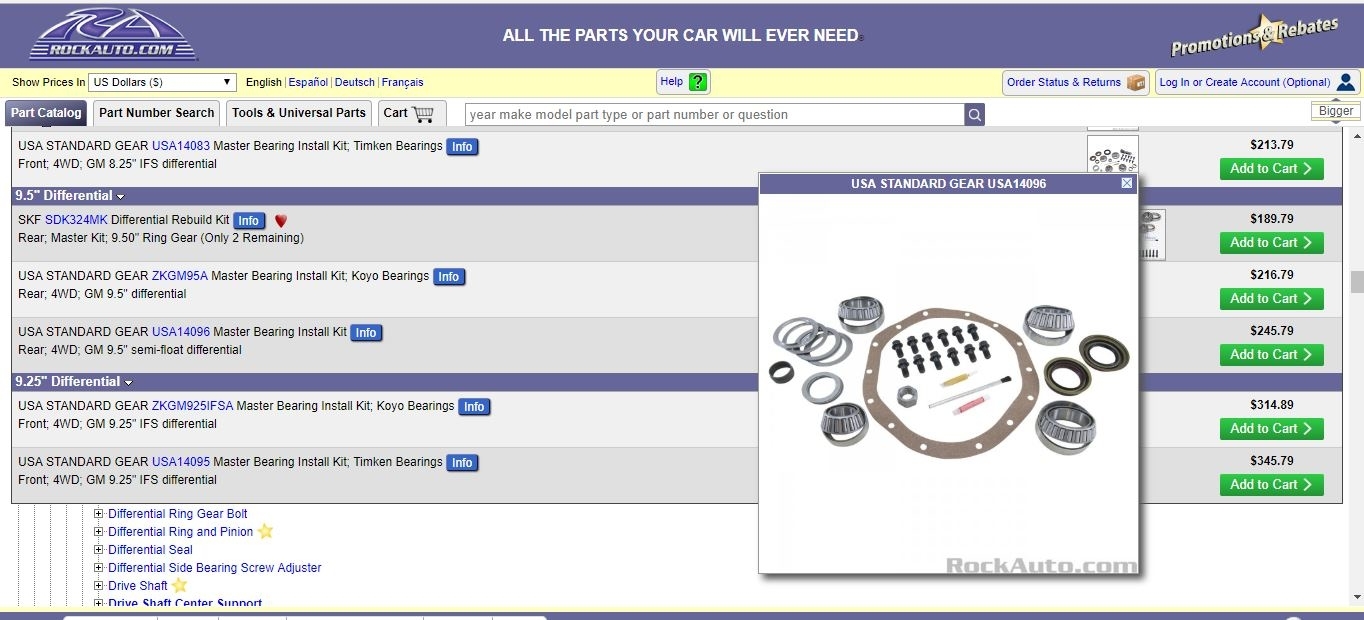Open Drive Shaft category link

coord(138,586)
